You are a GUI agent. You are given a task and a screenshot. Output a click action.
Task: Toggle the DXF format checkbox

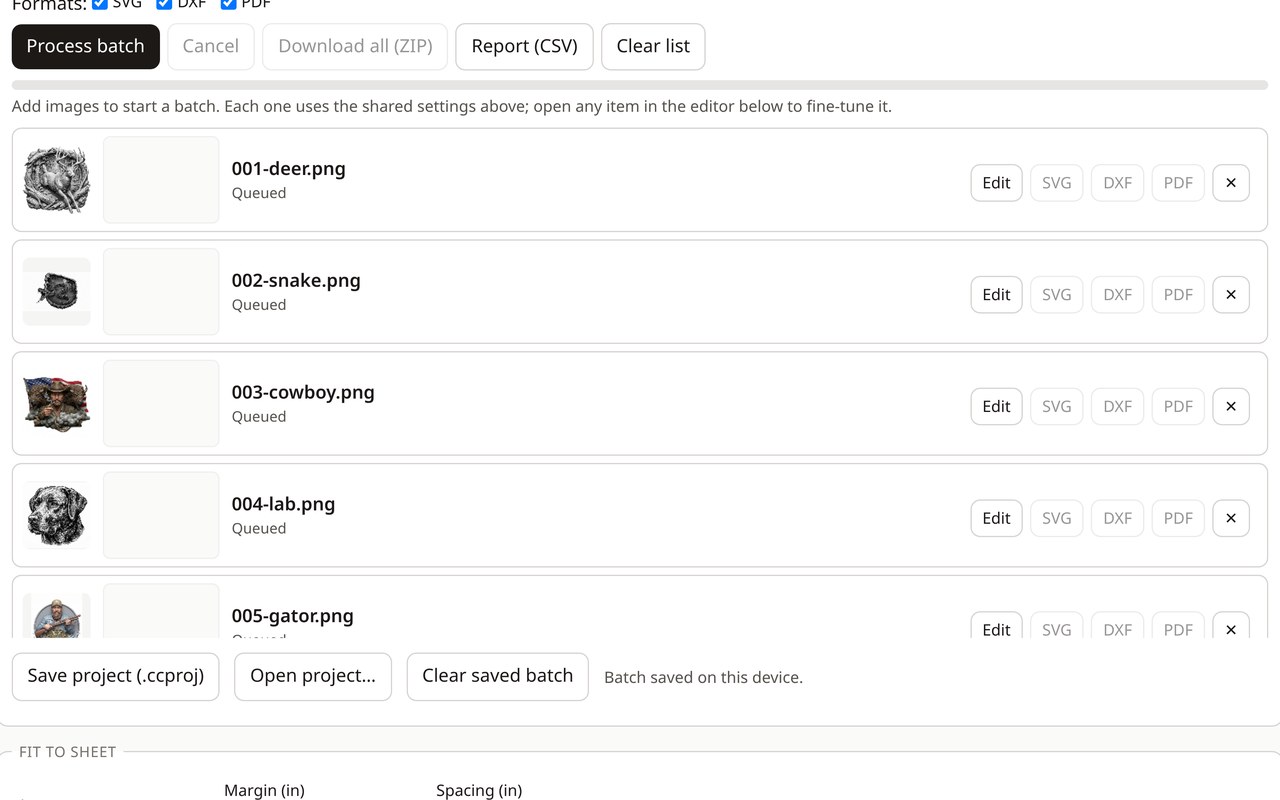pyautogui.click(x=165, y=4)
